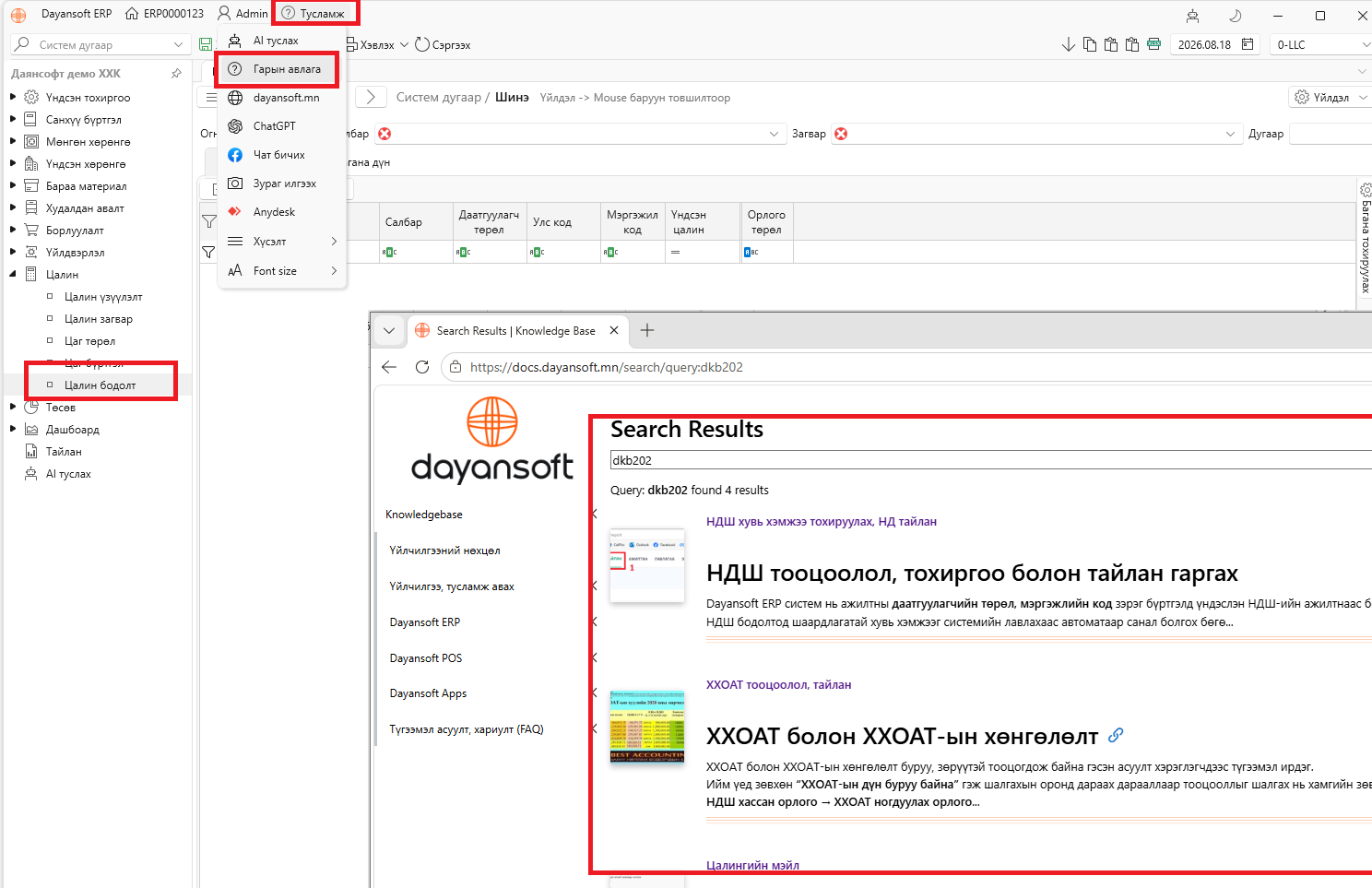Open Багана тохируулах column settings panel
This screenshot has width=1372, height=888.
[x=1366, y=237]
